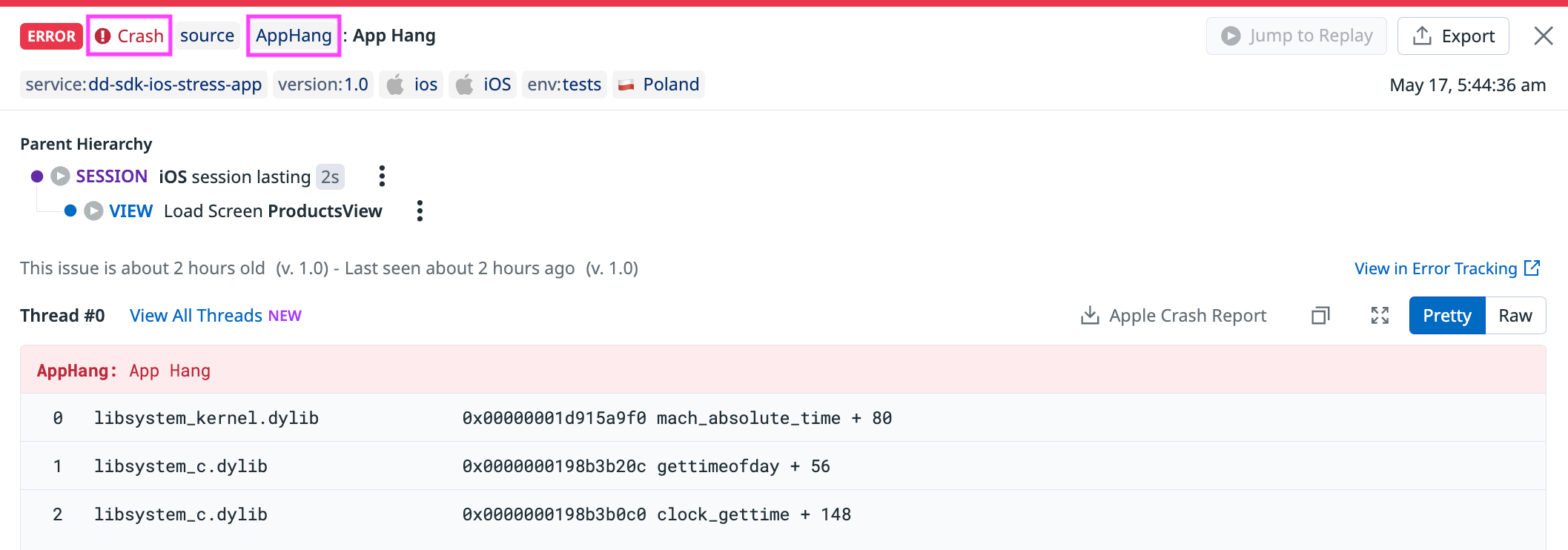Switch stack trace to Raw view

click(1515, 316)
